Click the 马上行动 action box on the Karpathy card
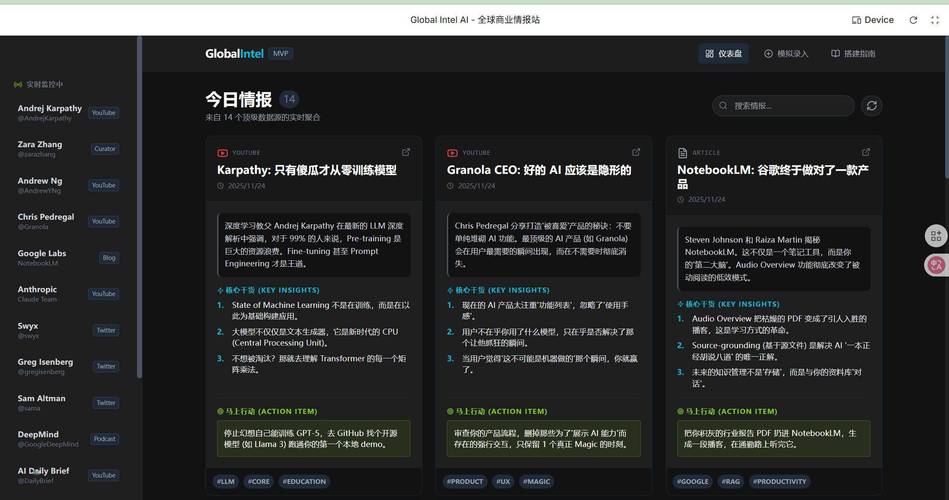This screenshot has height=500, width=949. (314, 439)
